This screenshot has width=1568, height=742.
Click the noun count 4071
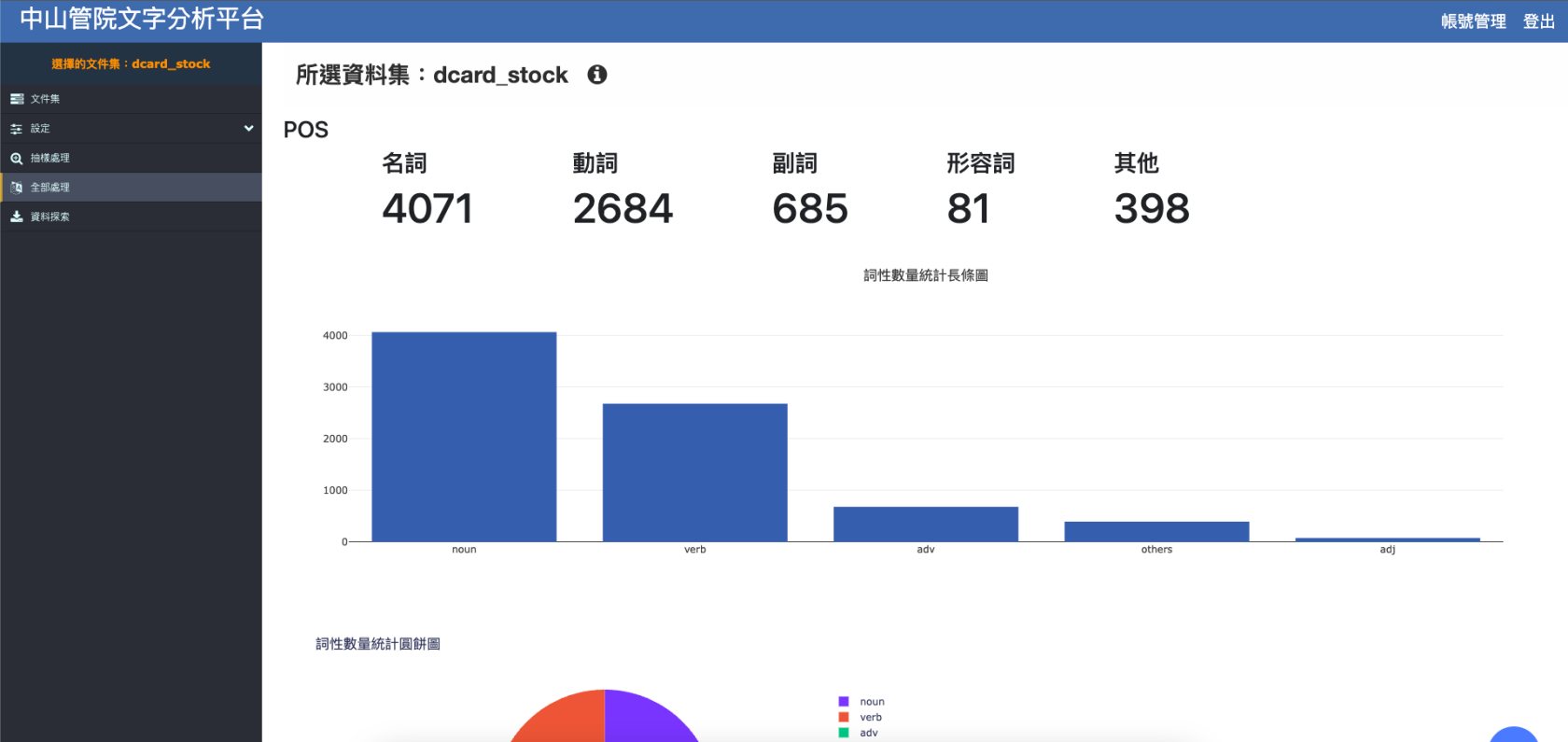[427, 208]
